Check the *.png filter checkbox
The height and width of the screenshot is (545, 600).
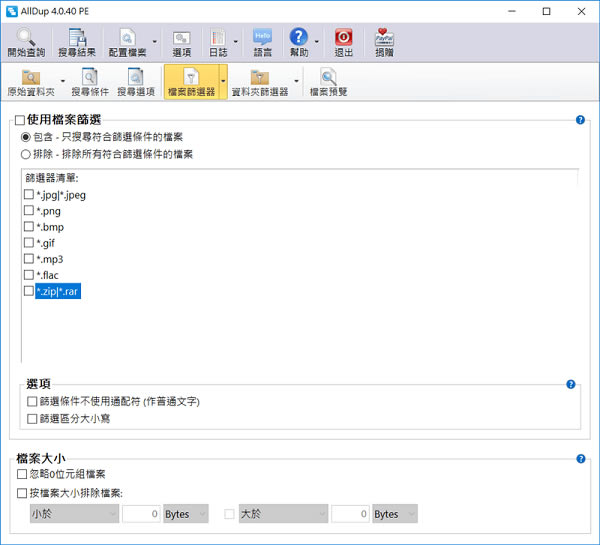pos(29,210)
